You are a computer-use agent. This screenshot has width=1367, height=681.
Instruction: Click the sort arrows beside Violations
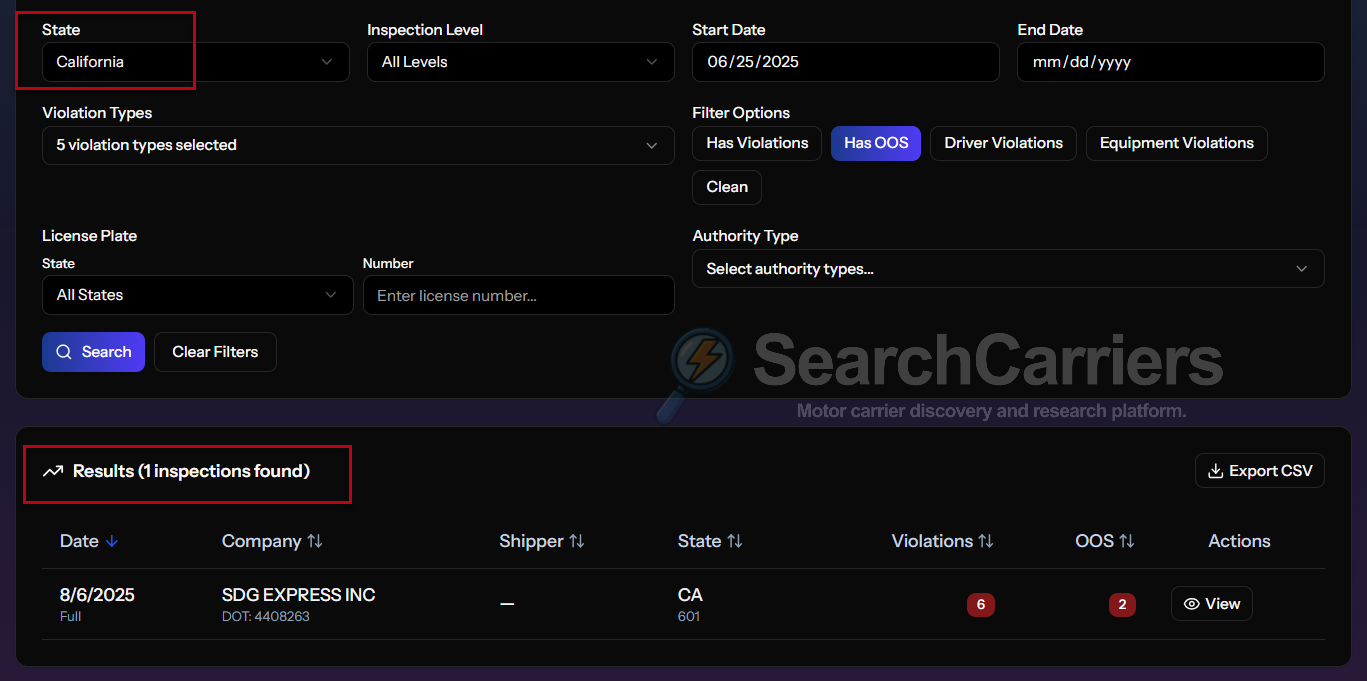[x=986, y=541]
